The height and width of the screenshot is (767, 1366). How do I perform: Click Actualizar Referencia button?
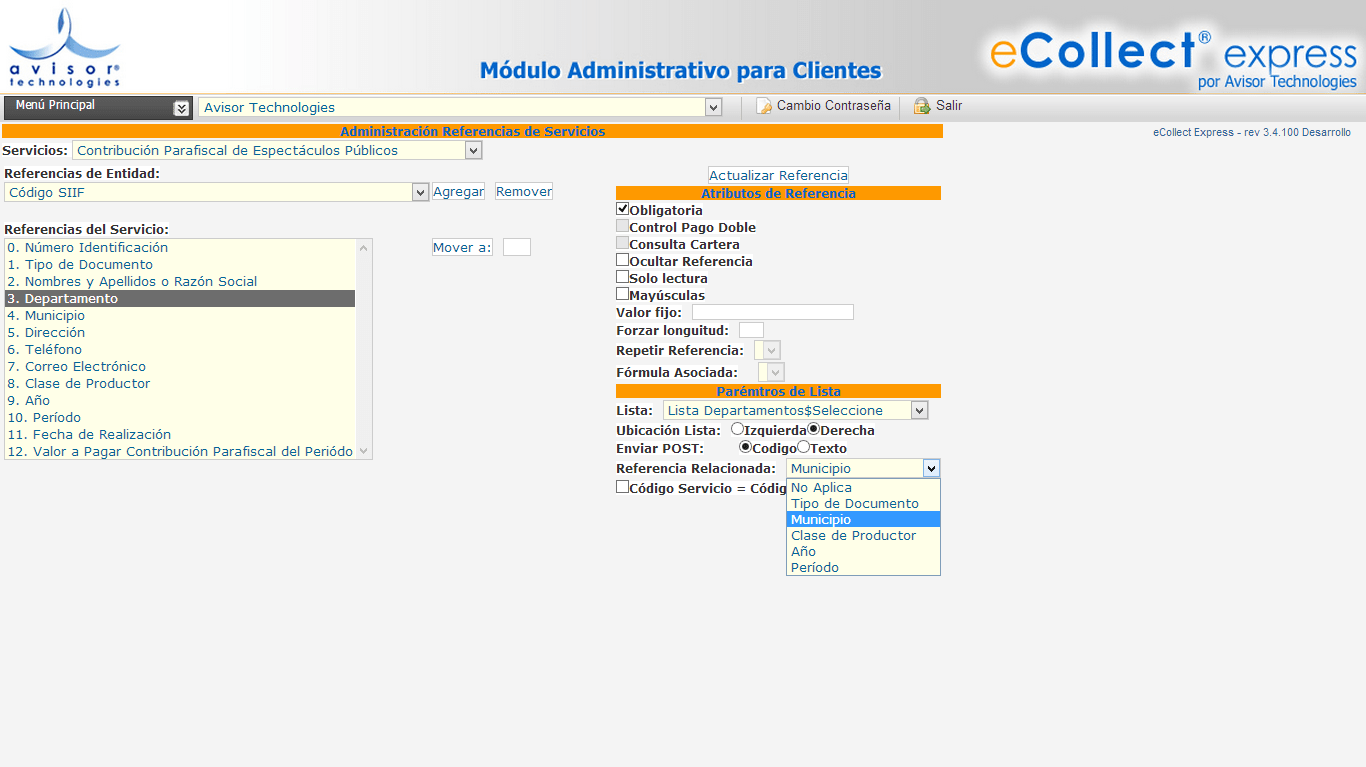(778, 175)
